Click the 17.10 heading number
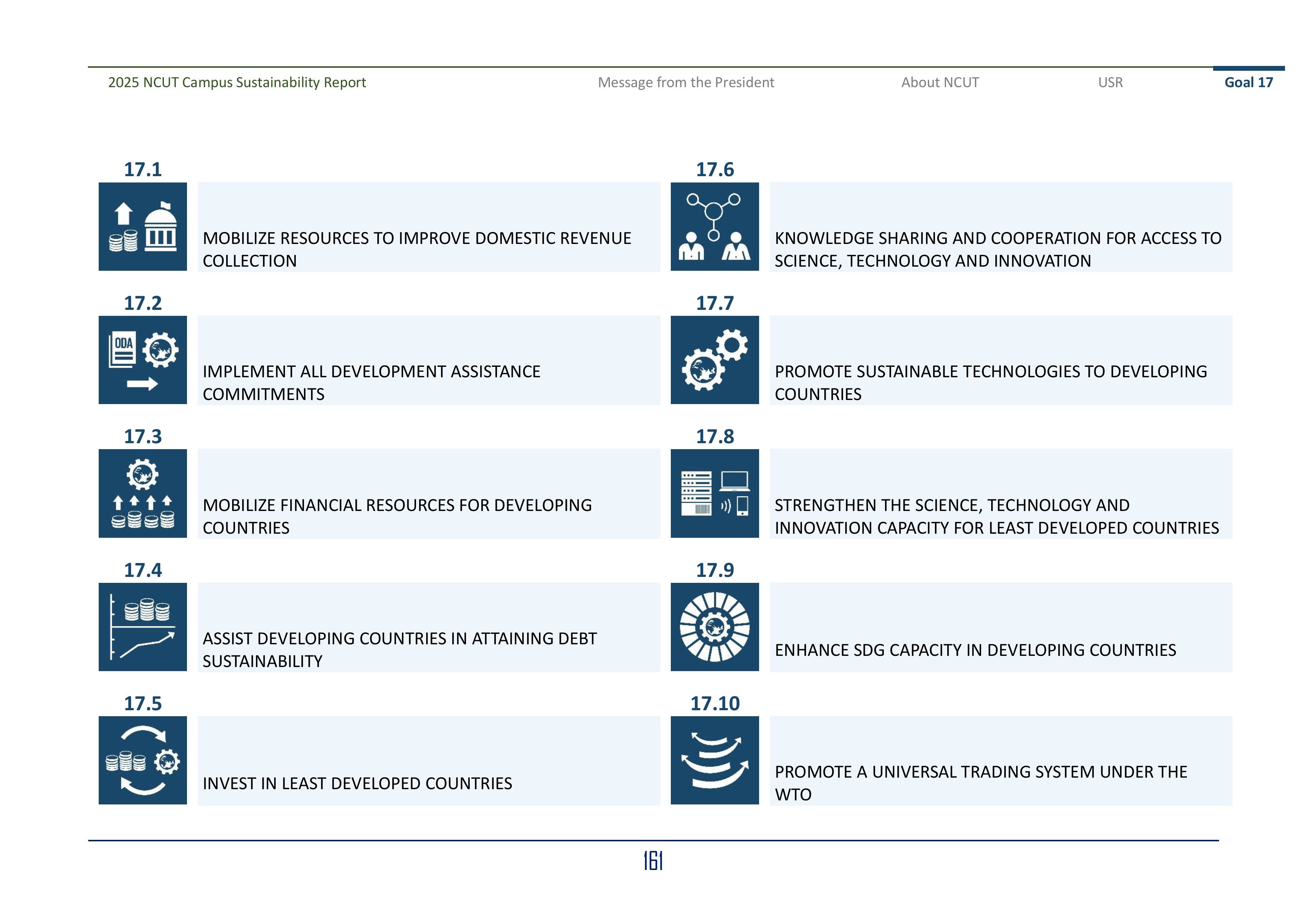Viewport: 1307px width, 924px height. click(714, 704)
